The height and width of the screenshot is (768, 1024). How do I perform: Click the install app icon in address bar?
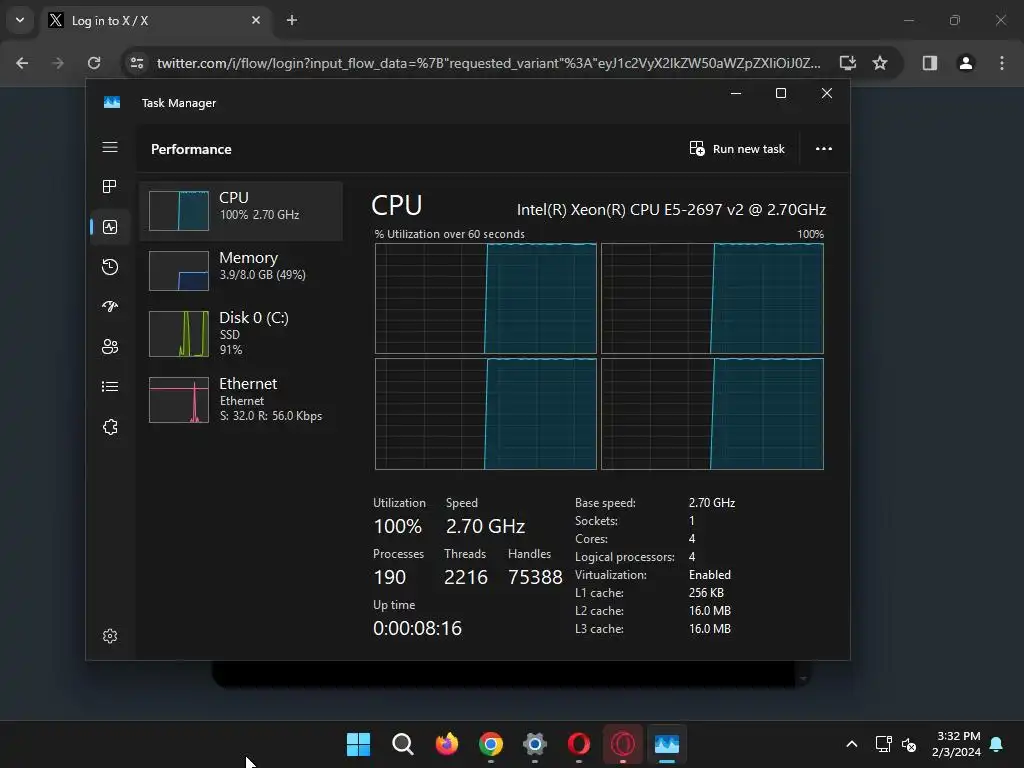coord(848,63)
